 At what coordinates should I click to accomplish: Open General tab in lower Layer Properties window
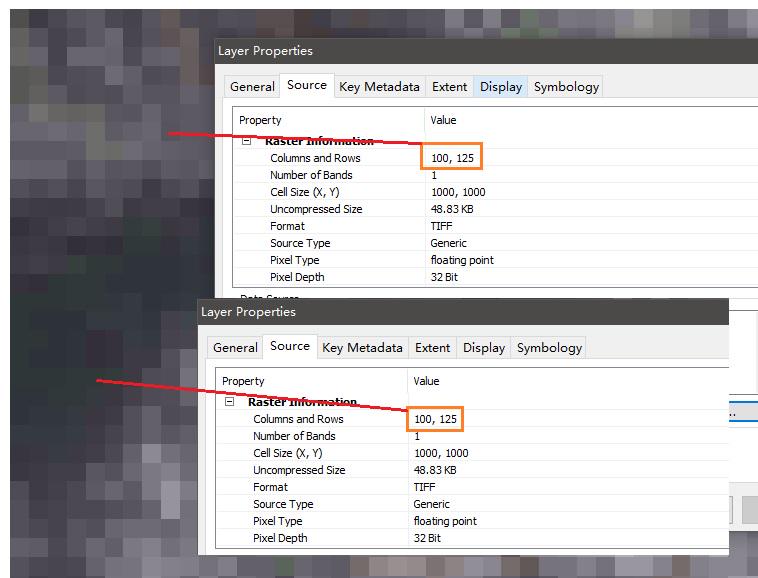pos(235,348)
